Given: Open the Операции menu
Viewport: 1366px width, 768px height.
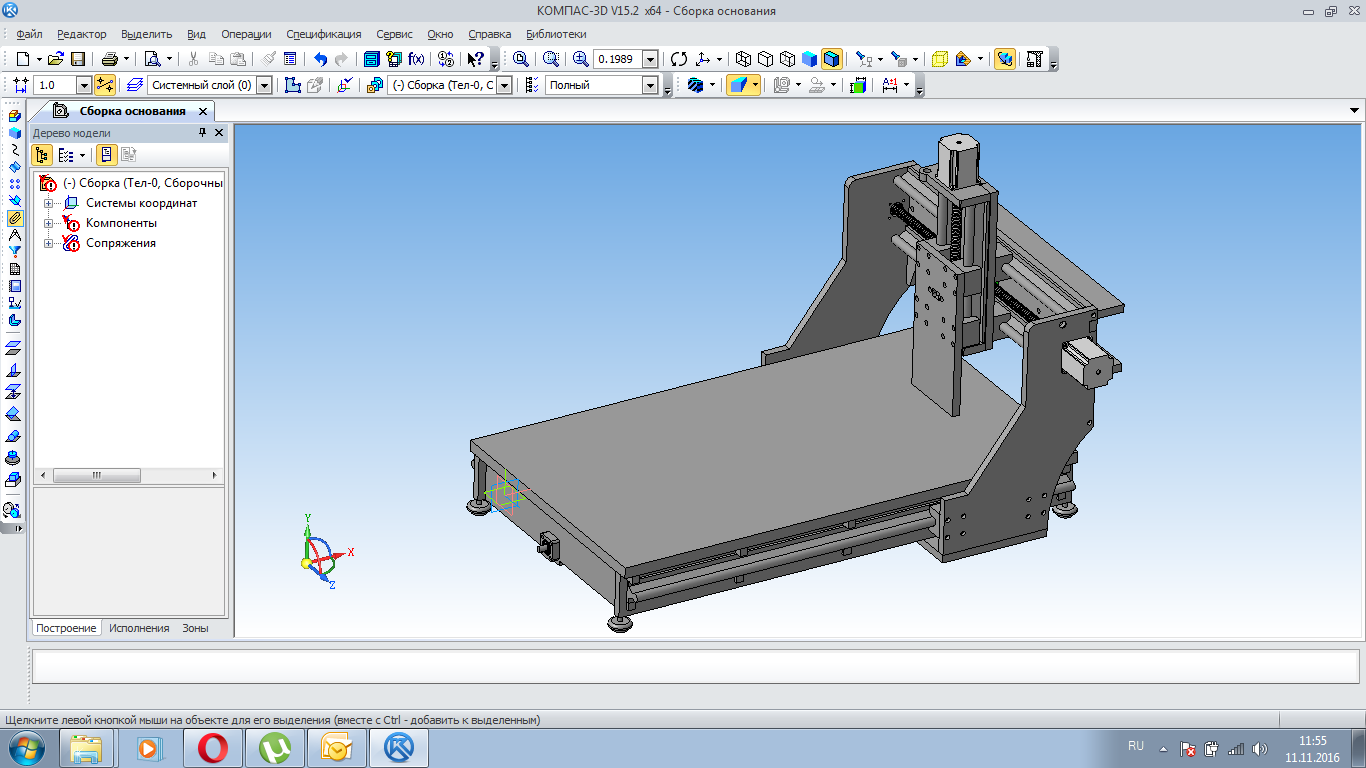Looking at the screenshot, I should point(246,34).
